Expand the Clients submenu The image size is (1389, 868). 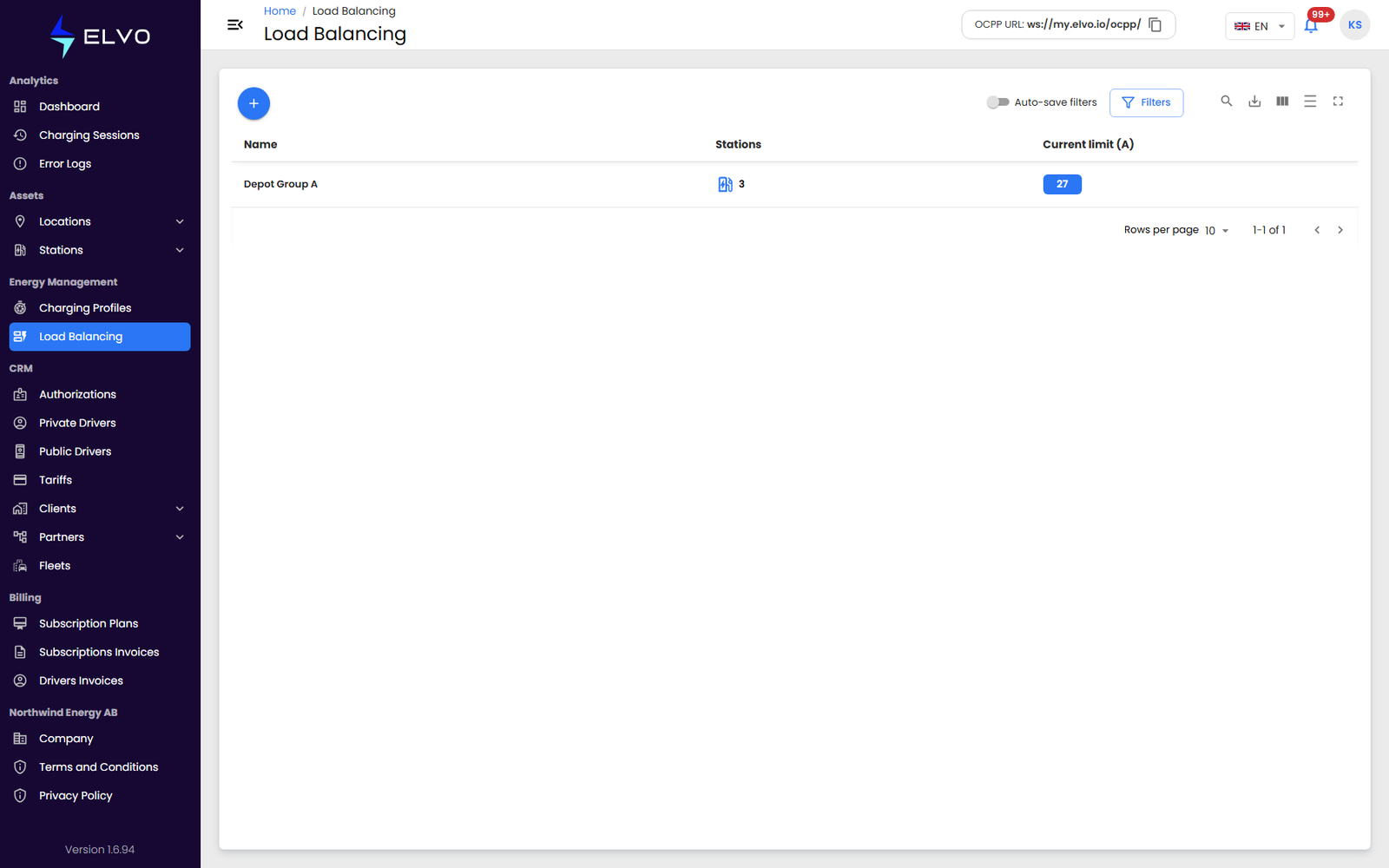click(x=180, y=509)
